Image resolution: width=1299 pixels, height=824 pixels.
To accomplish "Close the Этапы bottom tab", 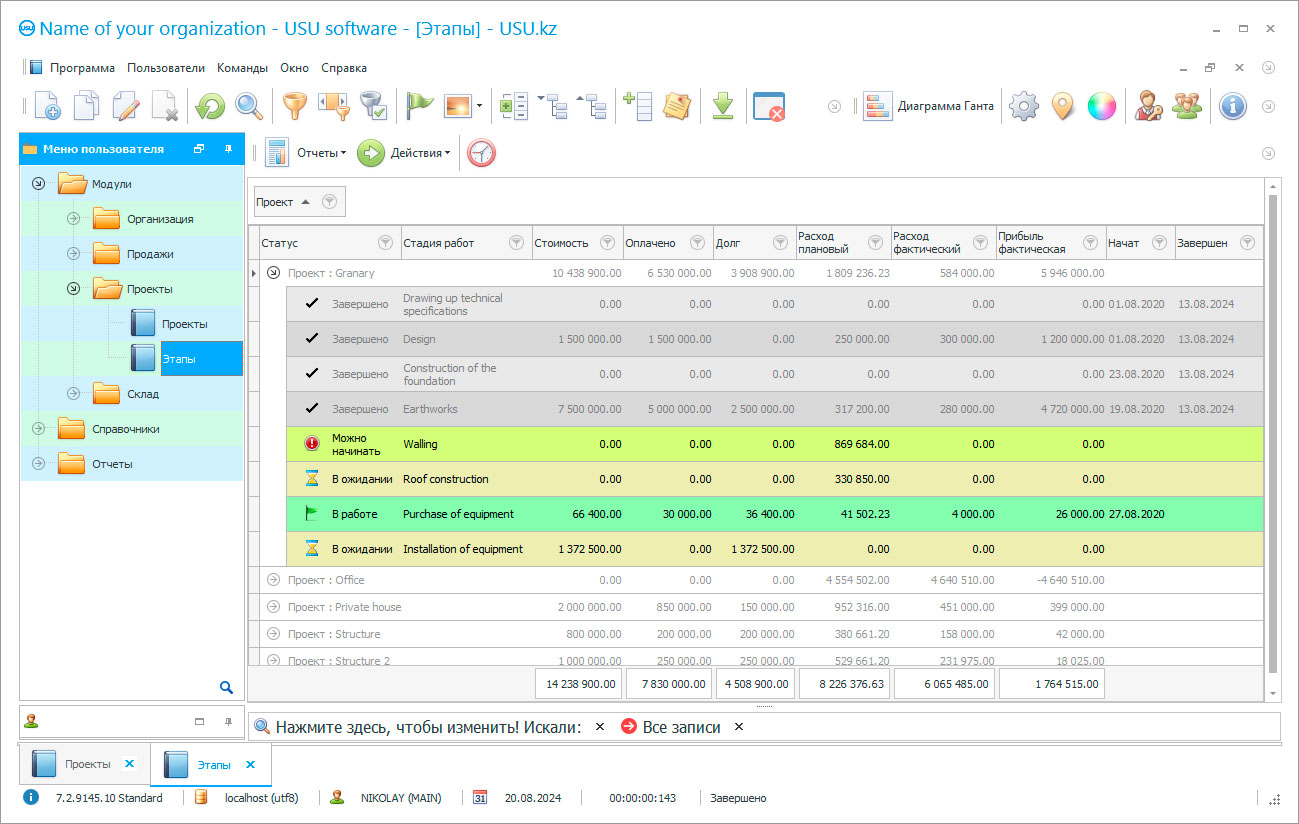I will click(x=250, y=764).
